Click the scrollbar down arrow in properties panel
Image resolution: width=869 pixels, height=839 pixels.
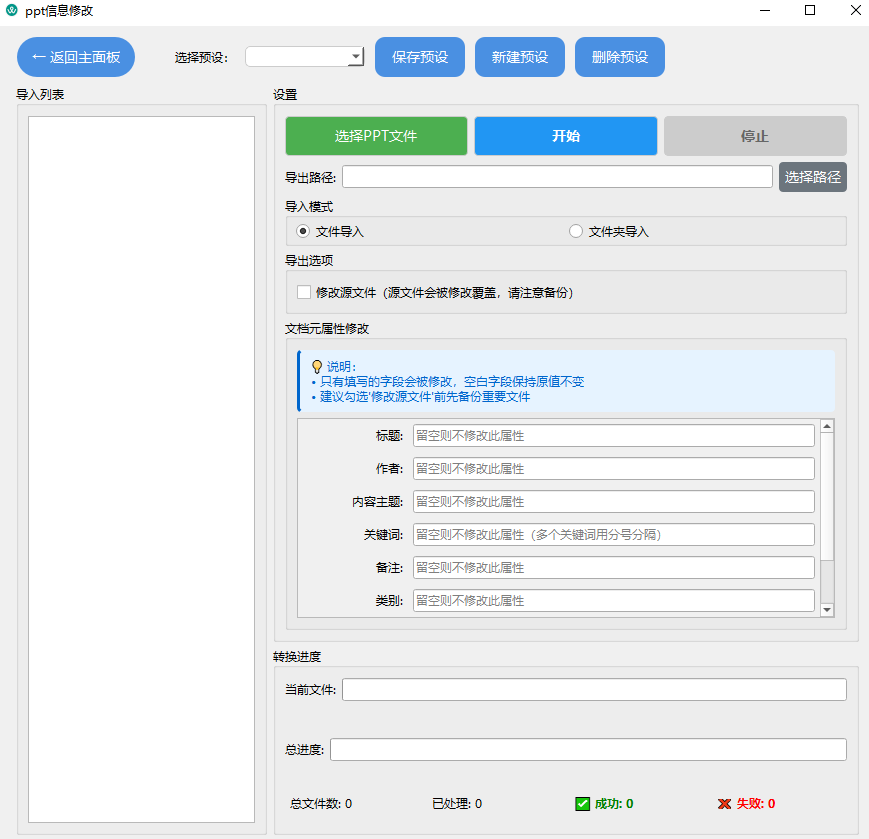tap(826, 608)
